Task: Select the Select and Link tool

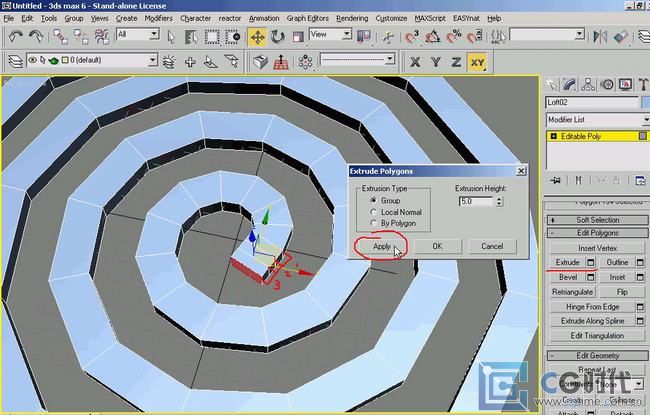Action: point(60,36)
